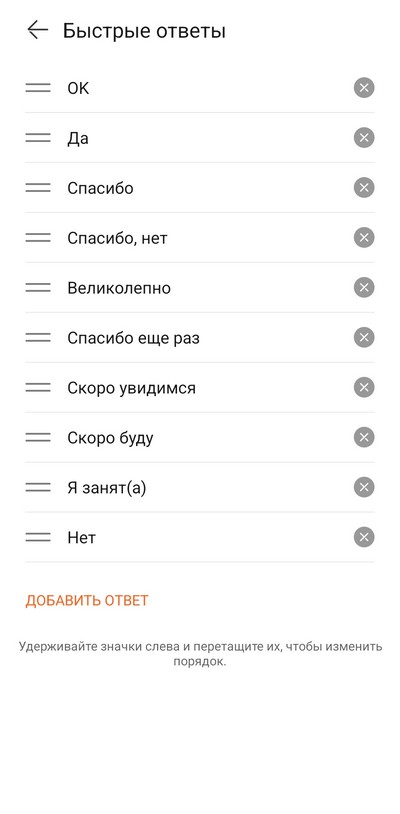Edit the "Я занят(а)" reply text

[106, 488]
